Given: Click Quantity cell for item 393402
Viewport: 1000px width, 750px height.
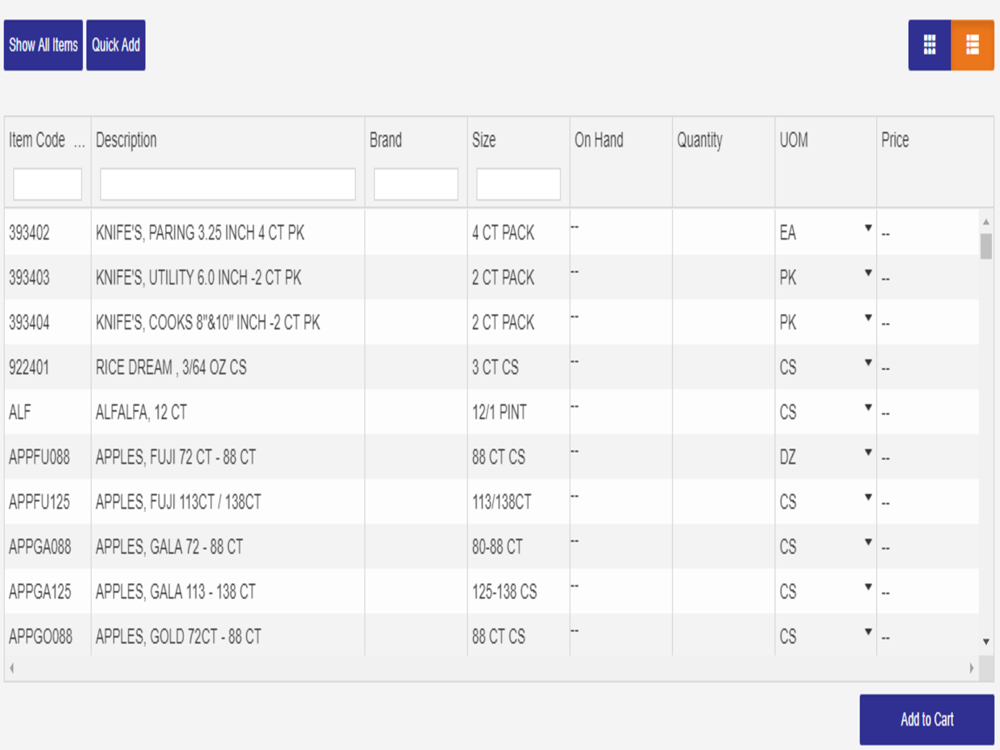Looking at the screenshot, I should click(723, 233).
